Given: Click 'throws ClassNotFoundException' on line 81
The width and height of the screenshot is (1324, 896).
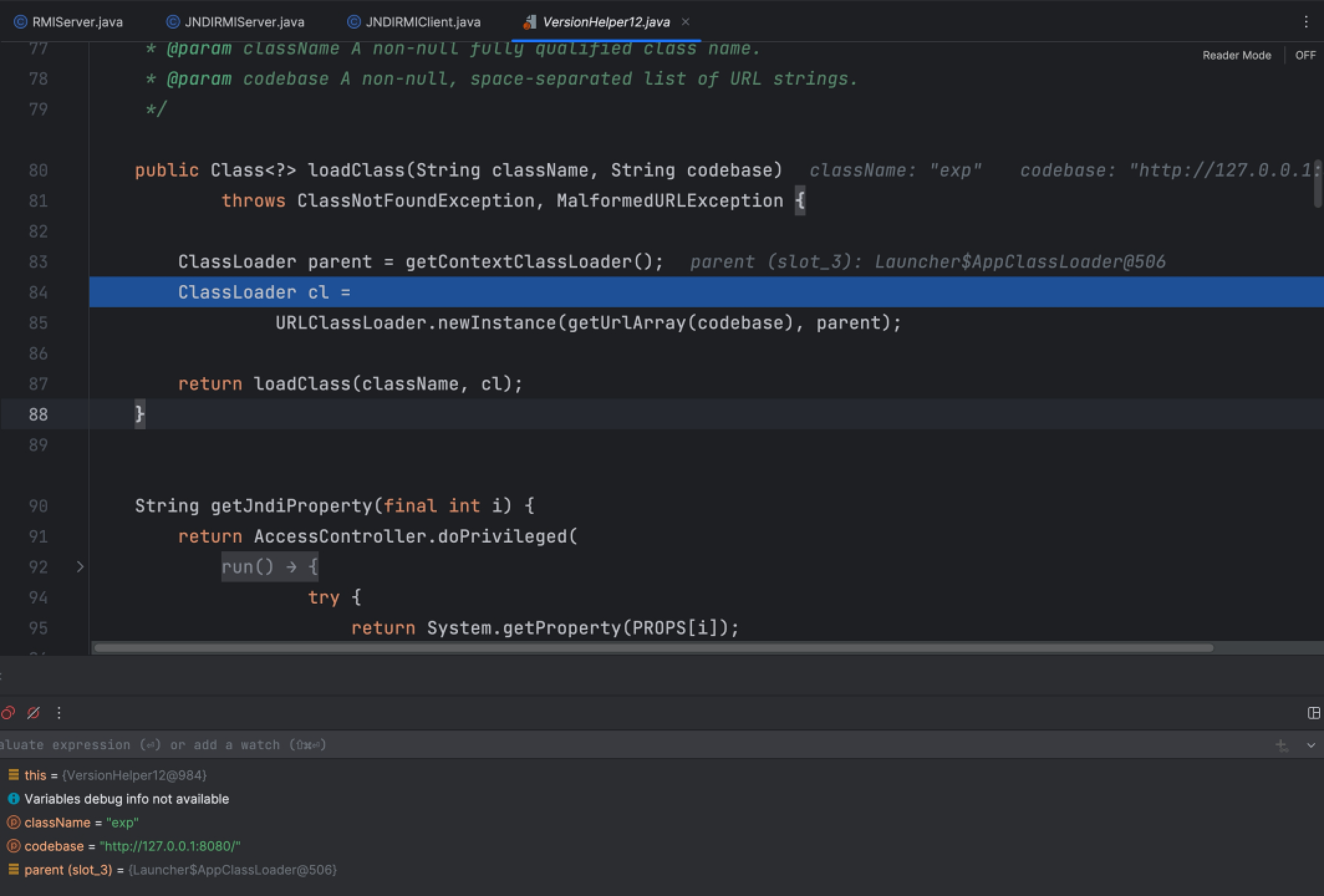Looking at the screenshot, I should [x=378, y=201].
